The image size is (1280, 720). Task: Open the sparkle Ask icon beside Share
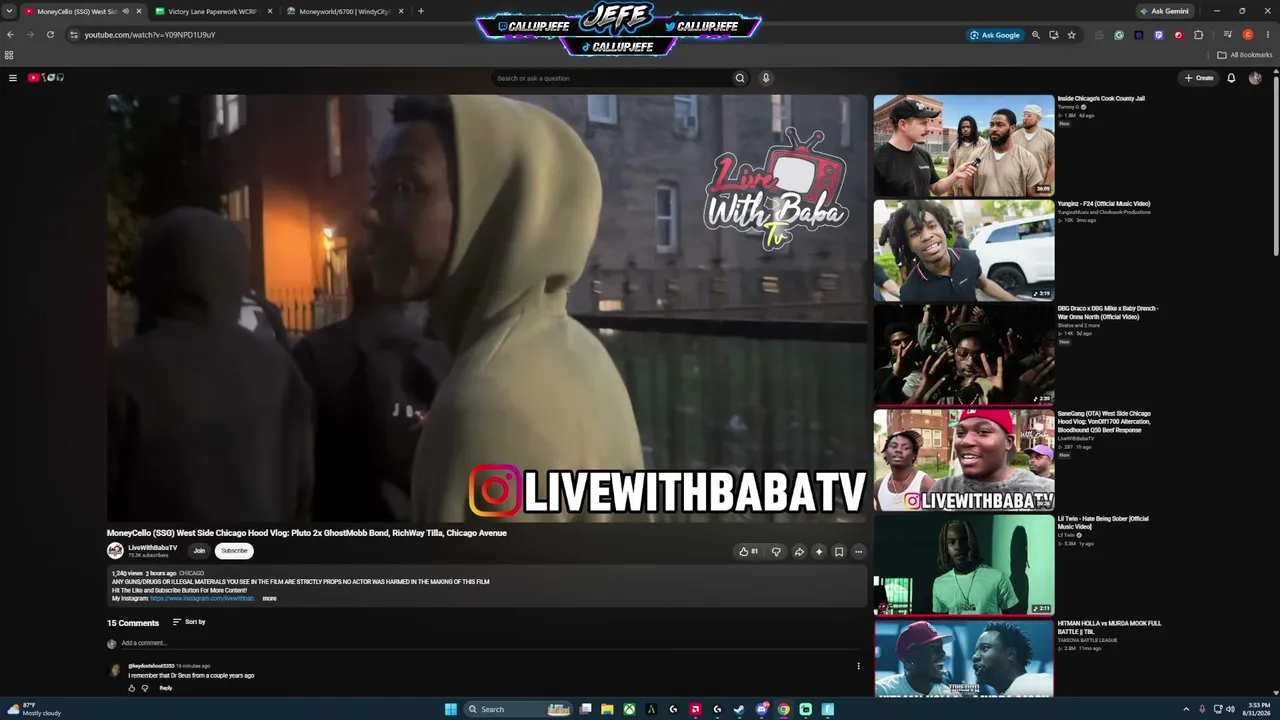pyautogui.click(x=819, y=551)
